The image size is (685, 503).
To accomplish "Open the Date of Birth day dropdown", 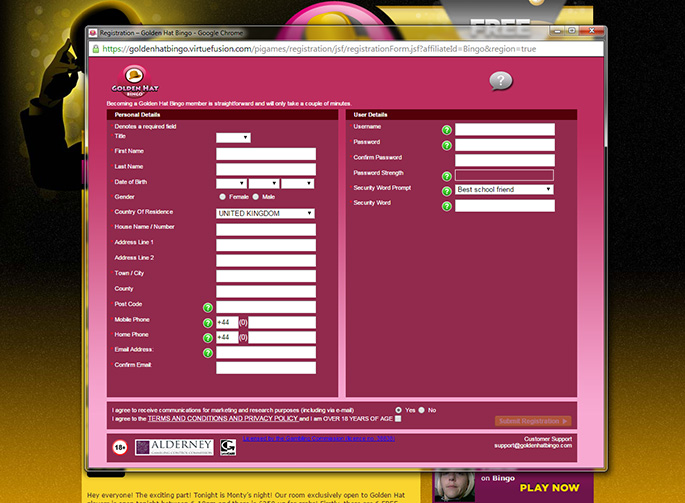I will 231,184.
